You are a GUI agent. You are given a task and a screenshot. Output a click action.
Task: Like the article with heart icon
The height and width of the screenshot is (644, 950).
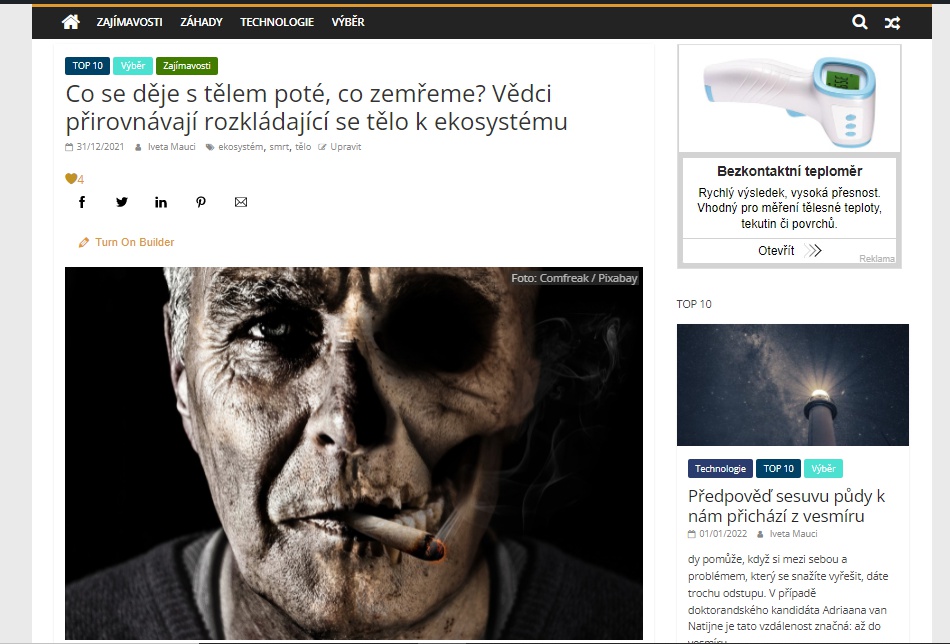tap(71, 178)
